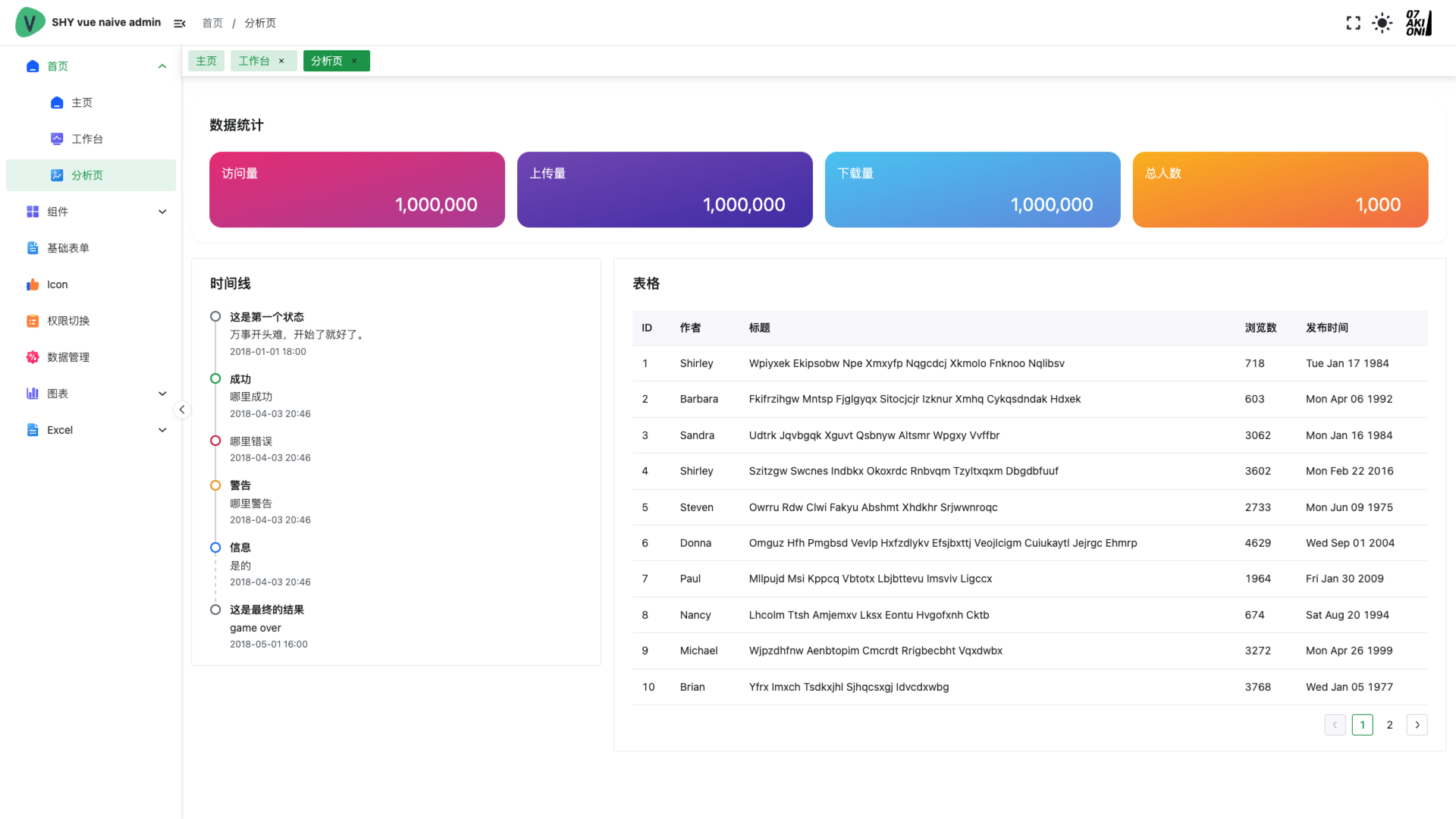Click the 分析页 breadcrumb item
1456x819 pixels.
(260, 24)
